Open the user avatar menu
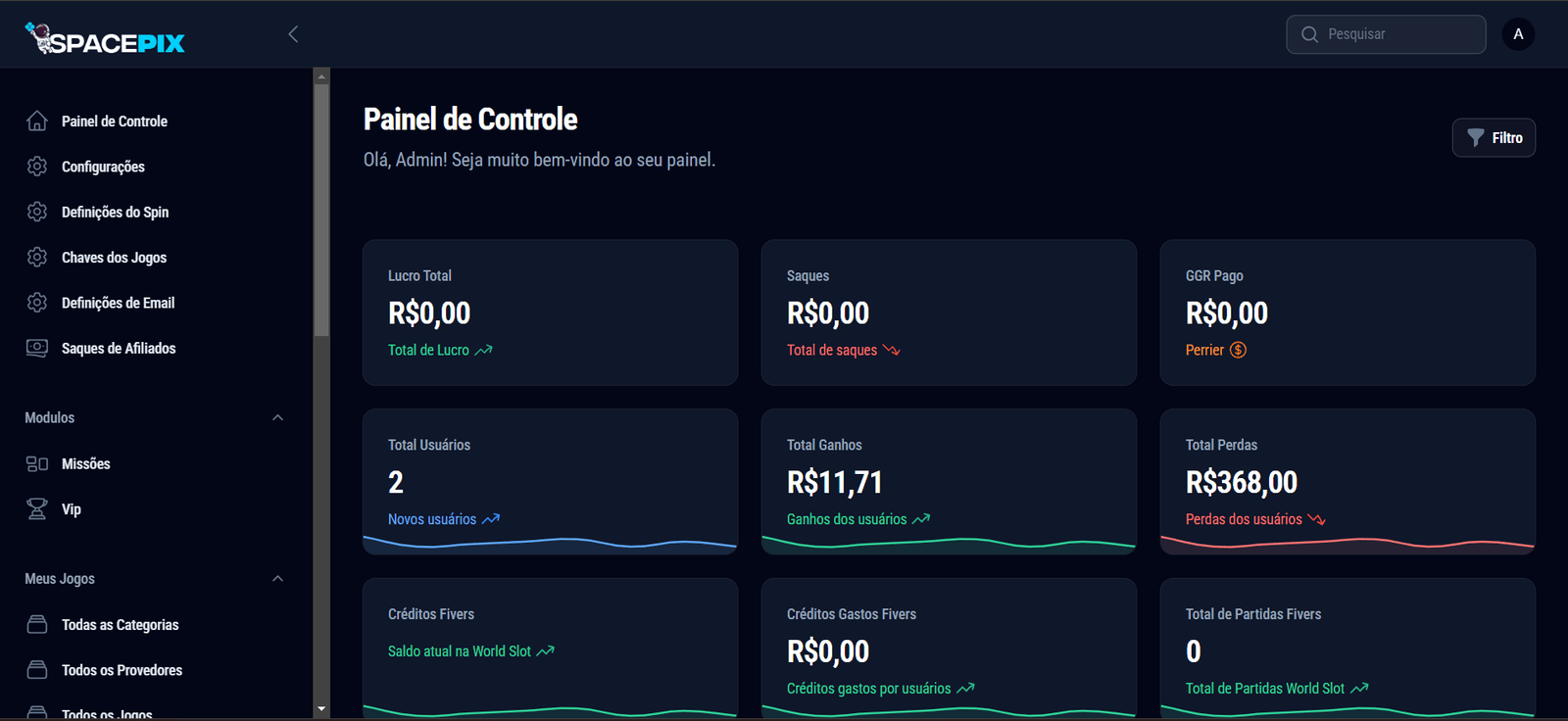This screenshot has height=721, width=1568. [x=1518, y=34]
